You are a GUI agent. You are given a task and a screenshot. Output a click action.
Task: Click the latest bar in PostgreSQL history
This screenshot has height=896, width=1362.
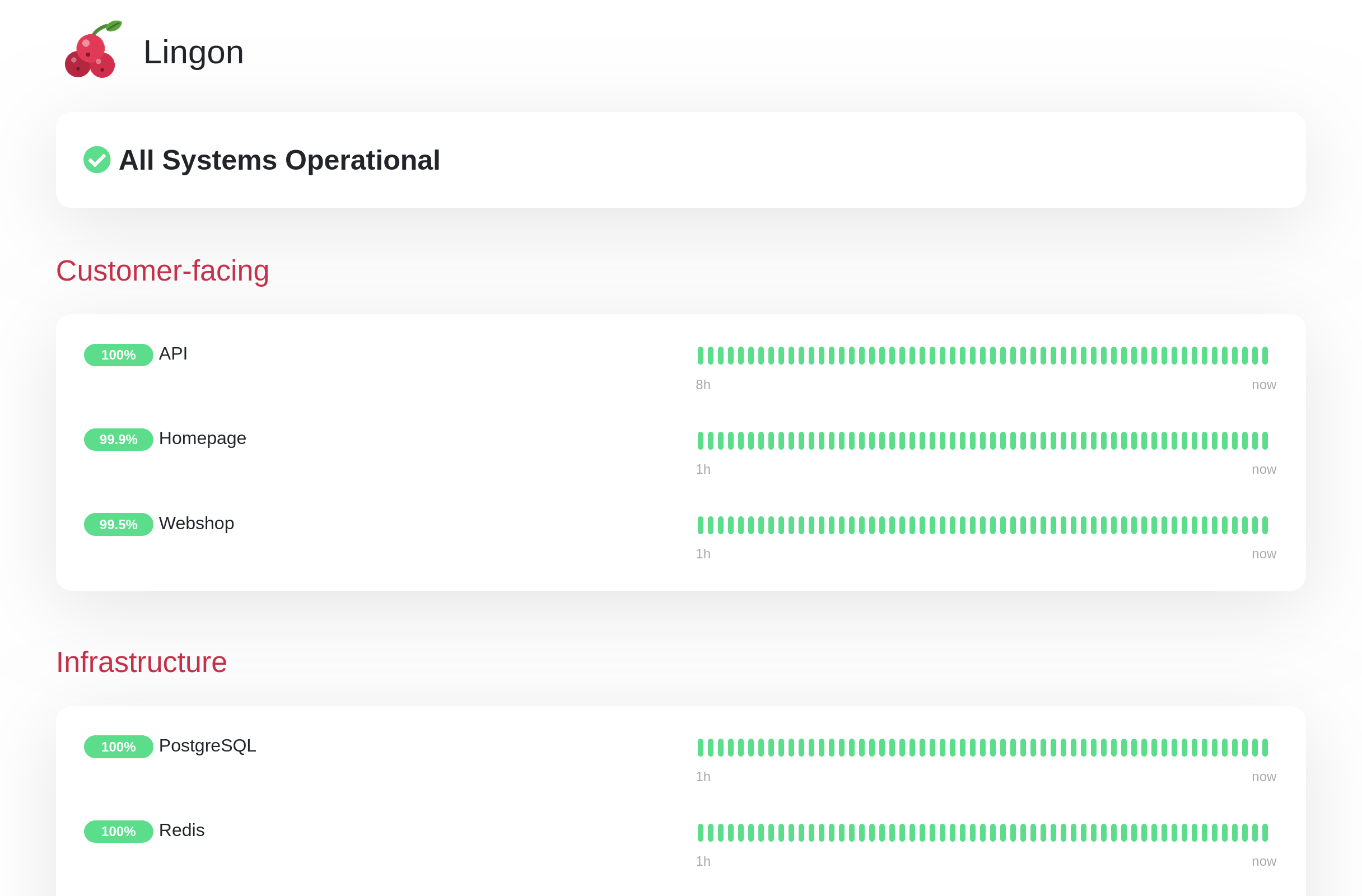tap(1265, 747)
